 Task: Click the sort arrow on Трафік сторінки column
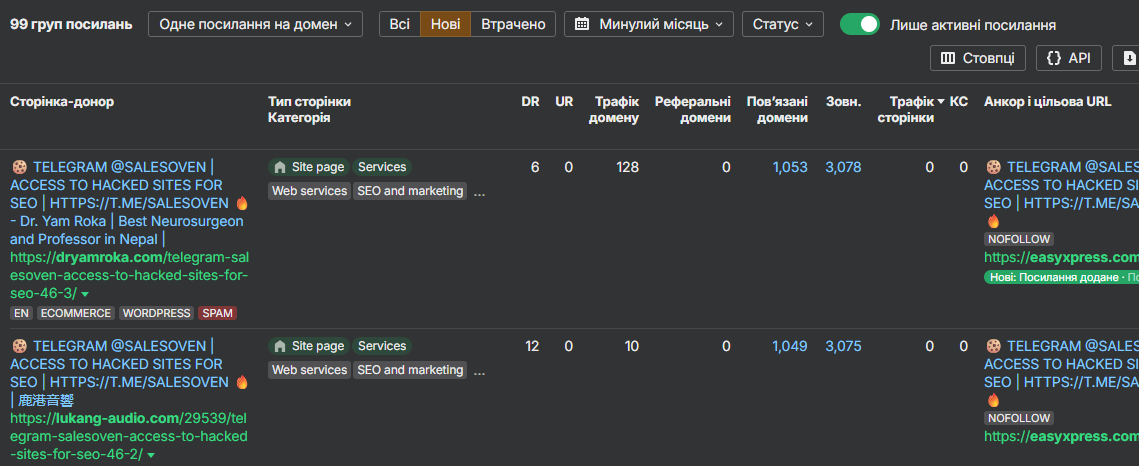point(941,101)
